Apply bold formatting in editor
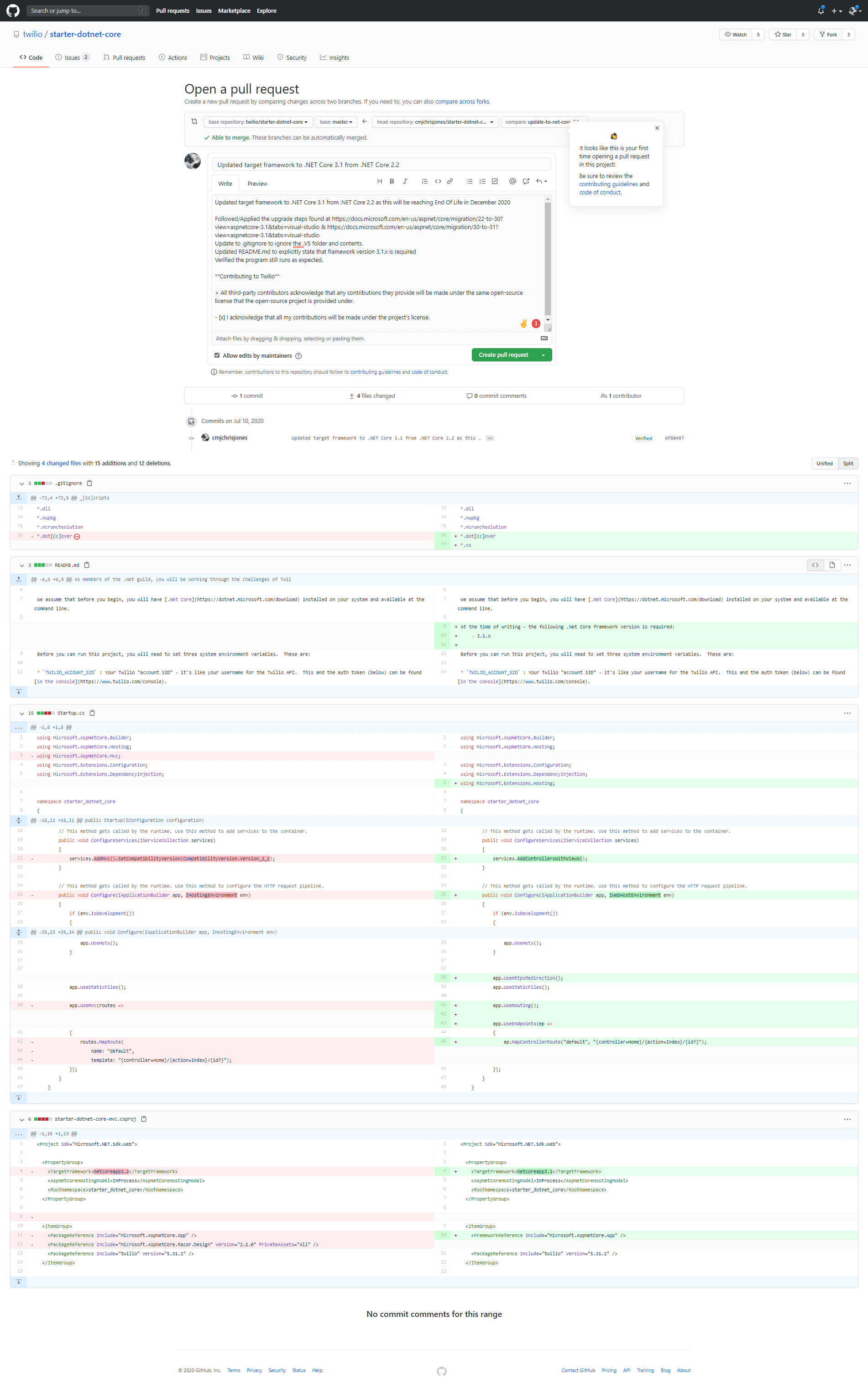 [x=392, y=181]
